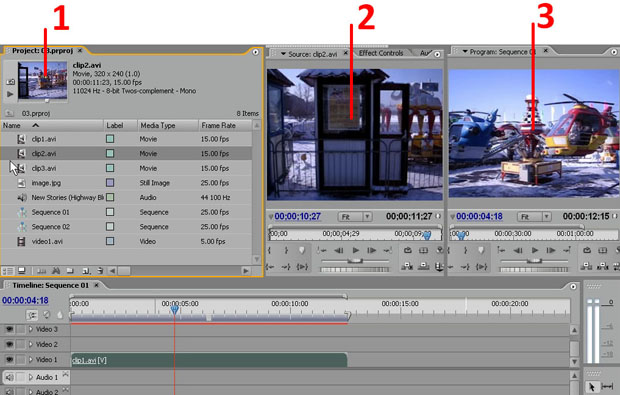Hide the Video 2 track output
Image resolution: width=620 pixels, height=395 pixels.
point(9,344)
